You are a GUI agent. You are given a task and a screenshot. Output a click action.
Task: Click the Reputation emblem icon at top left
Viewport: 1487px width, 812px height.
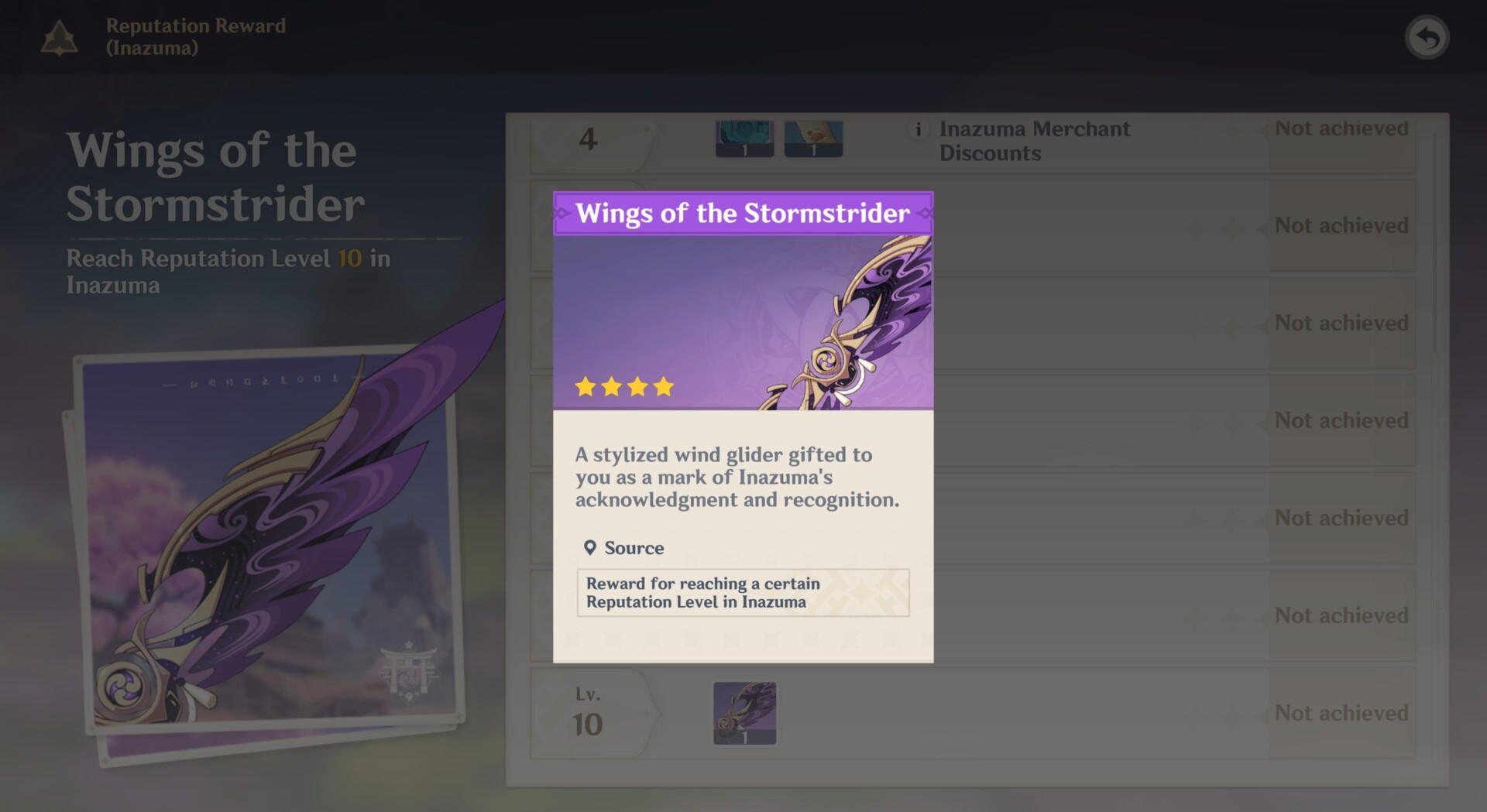click(59, 37)
